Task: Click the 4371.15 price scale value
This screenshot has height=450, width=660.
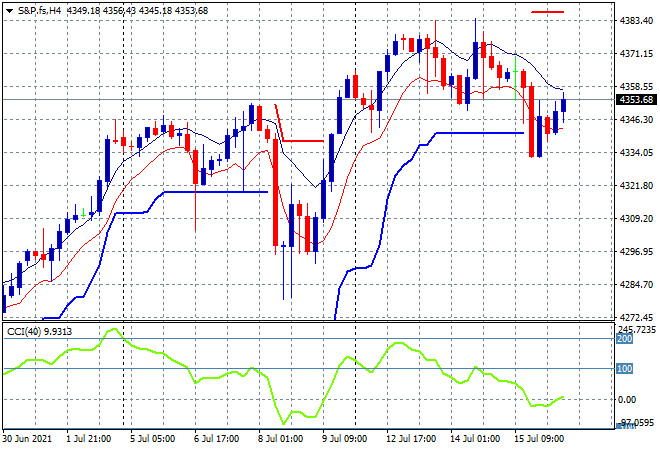Action: [636, 53]
